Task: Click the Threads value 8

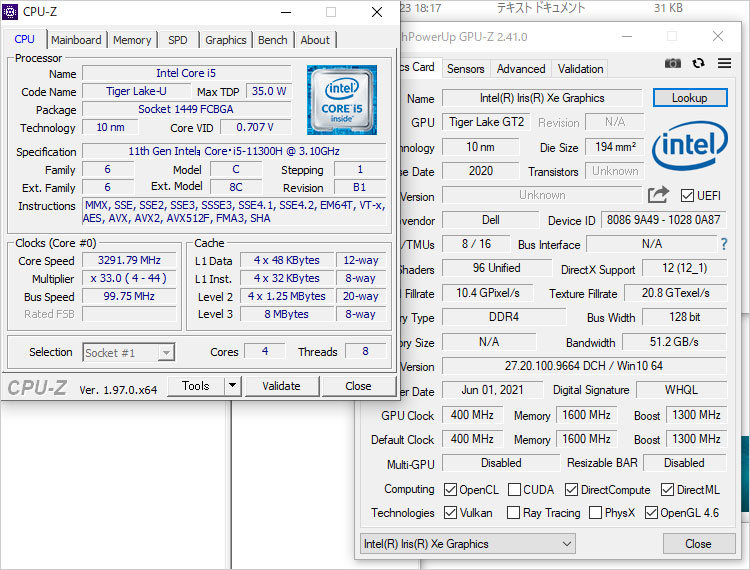Action: (x=365, y=351)
